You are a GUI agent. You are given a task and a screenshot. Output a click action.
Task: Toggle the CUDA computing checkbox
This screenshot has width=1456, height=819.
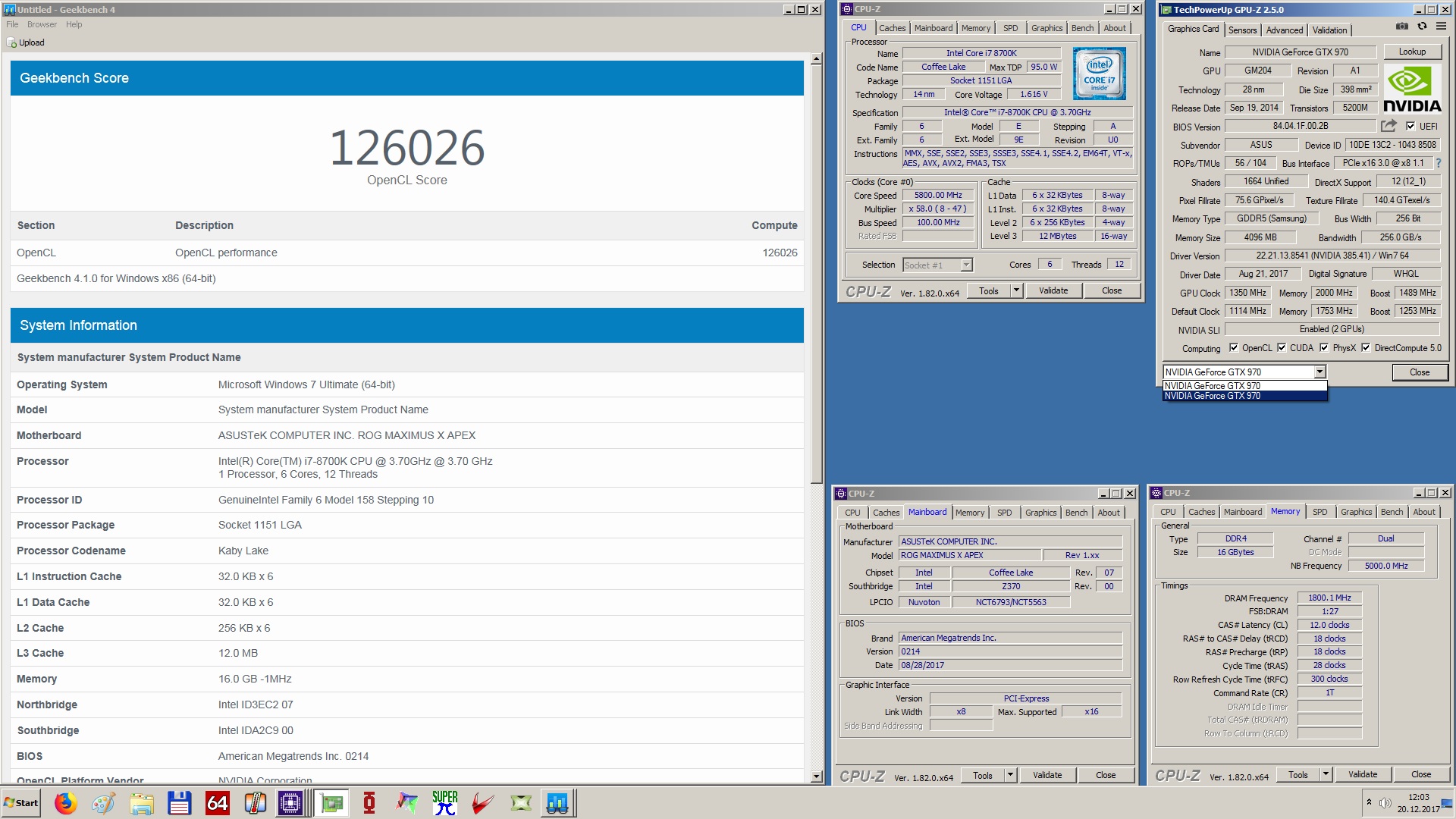(x=1282, y=348)
